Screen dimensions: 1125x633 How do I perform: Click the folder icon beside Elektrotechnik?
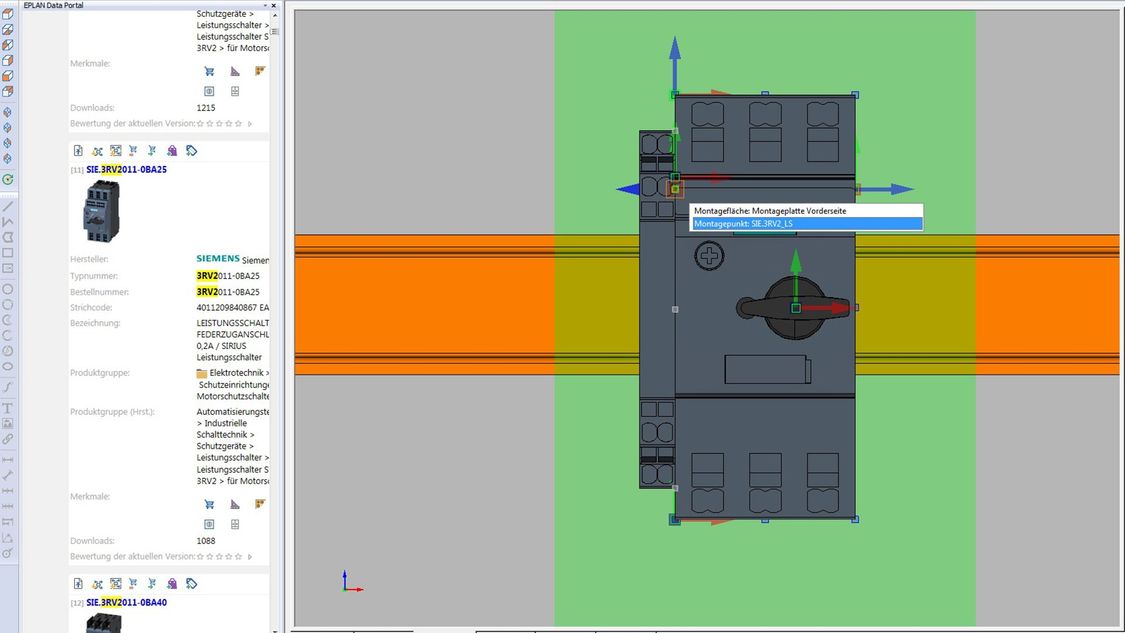tap(202, 373)
